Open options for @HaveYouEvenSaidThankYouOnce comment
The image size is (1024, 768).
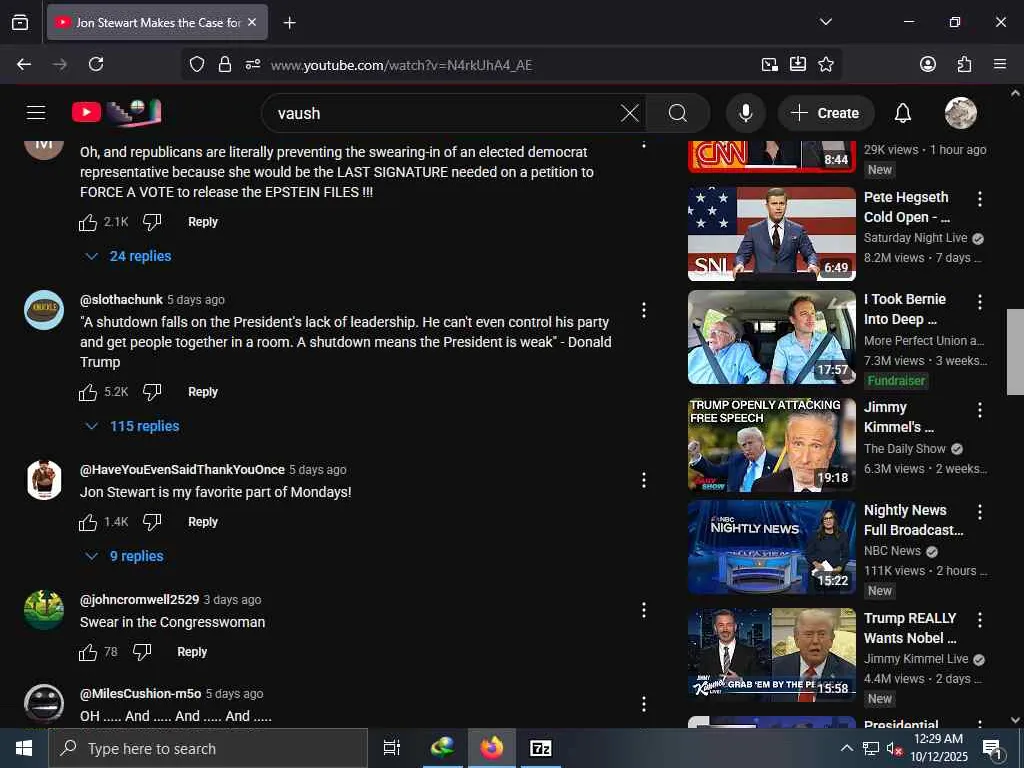tap(644, 480)
